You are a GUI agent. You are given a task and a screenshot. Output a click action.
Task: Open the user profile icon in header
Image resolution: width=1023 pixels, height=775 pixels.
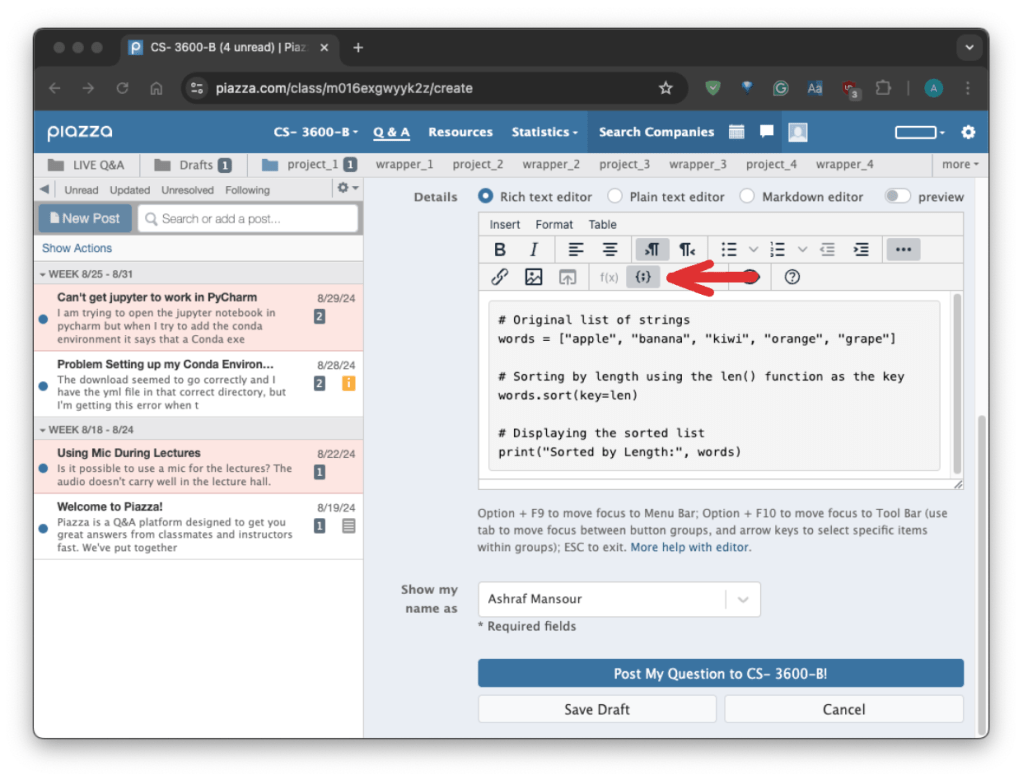click(797, 132)
